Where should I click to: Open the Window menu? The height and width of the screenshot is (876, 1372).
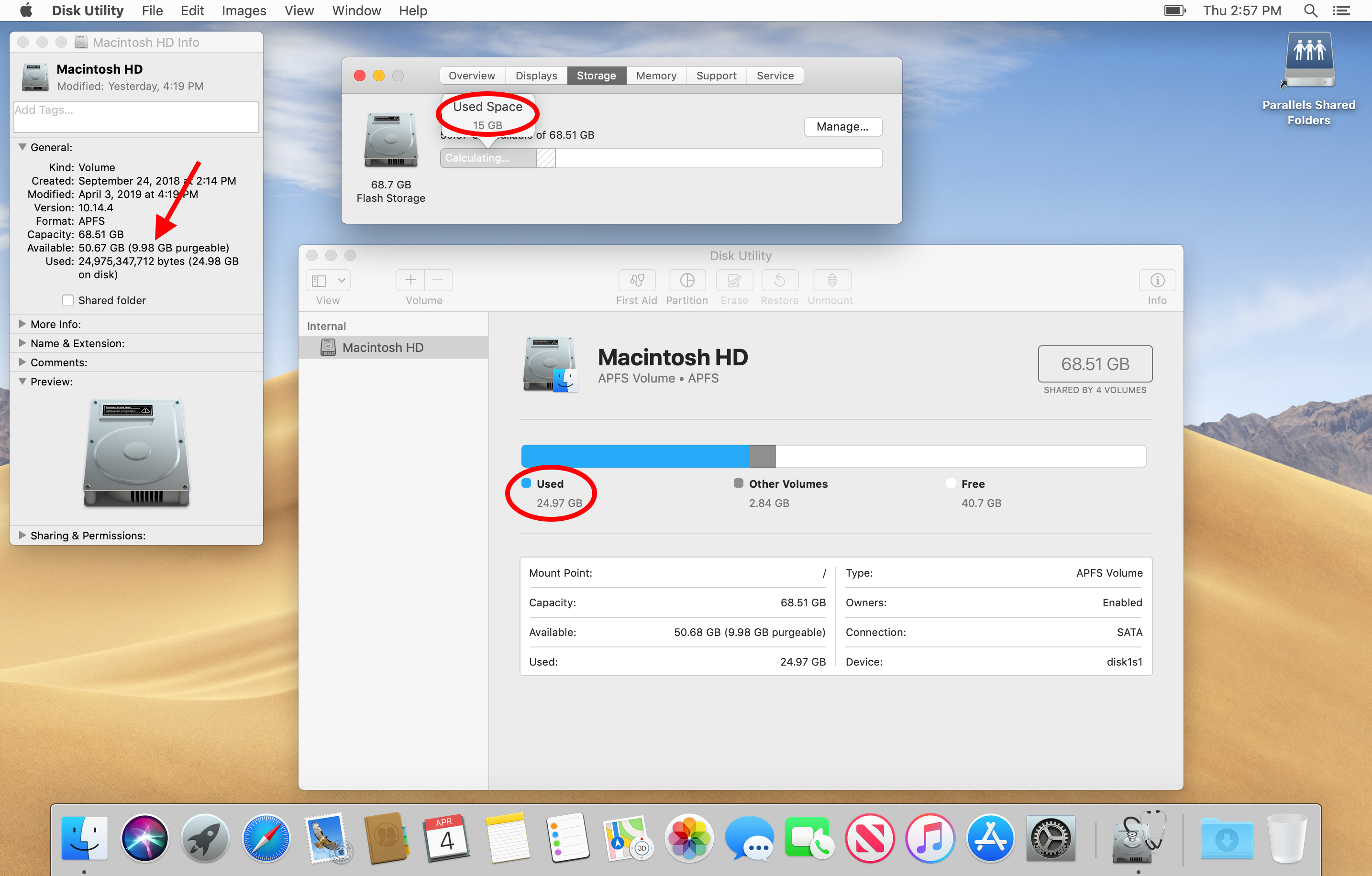pos(357,11)
